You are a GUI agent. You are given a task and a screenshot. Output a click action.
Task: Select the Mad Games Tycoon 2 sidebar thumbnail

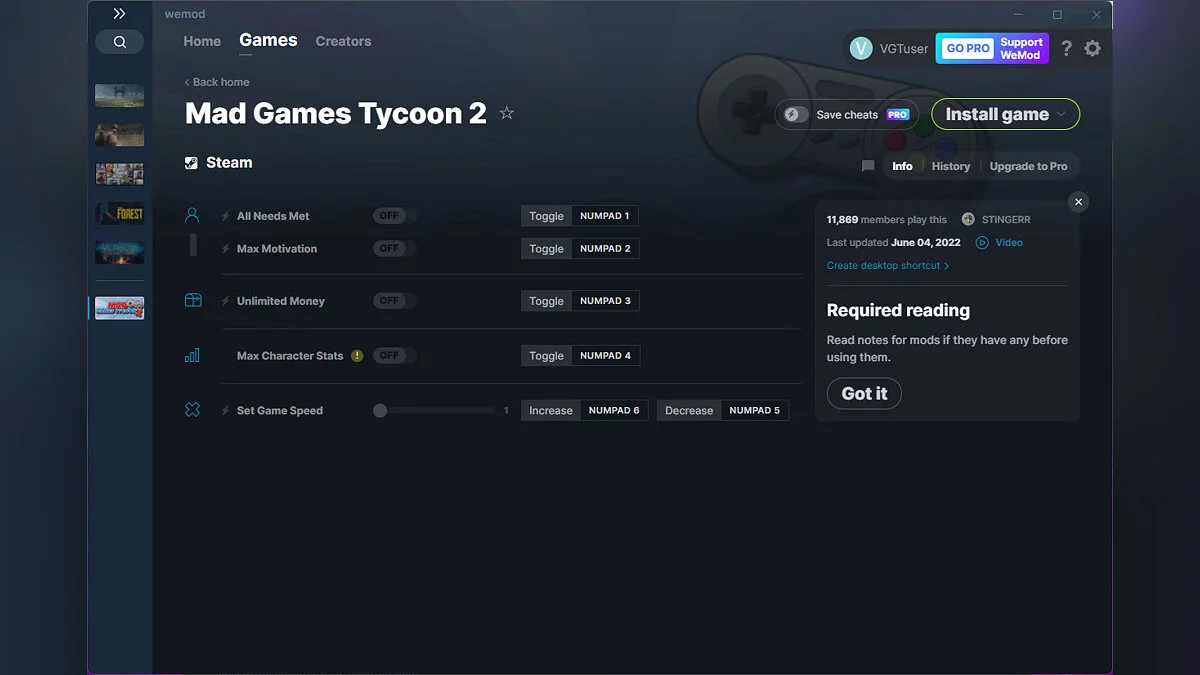pyautogui.click(x=119, y=307)
